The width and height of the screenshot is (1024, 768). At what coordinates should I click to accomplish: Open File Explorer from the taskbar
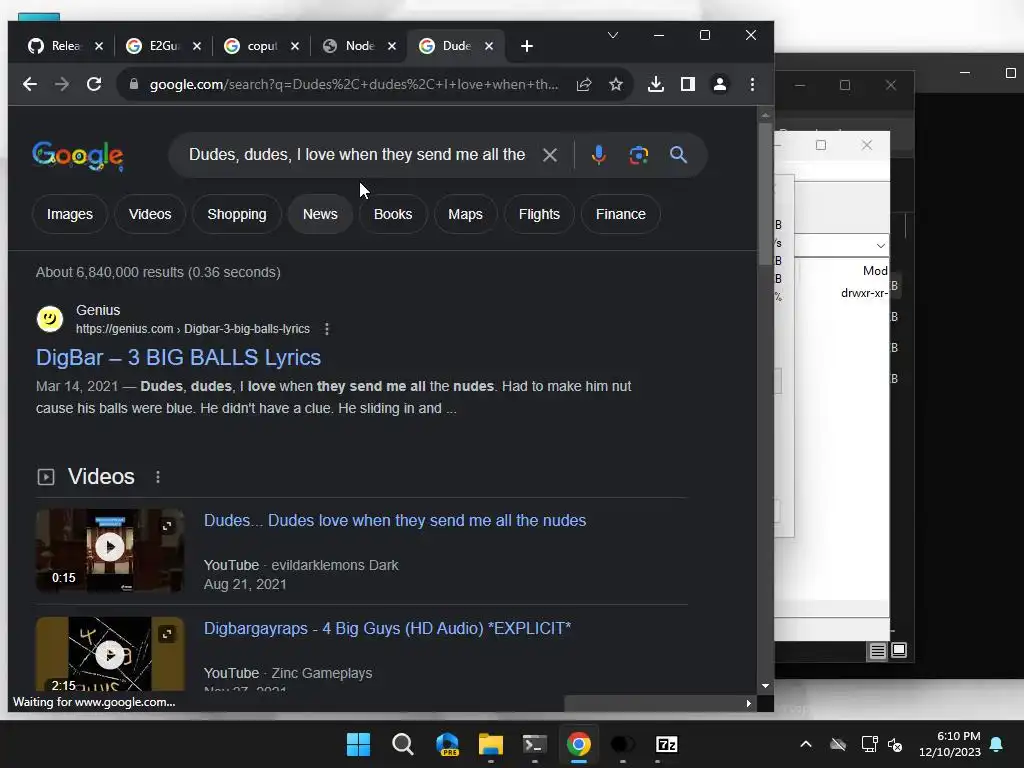(490, 744)
